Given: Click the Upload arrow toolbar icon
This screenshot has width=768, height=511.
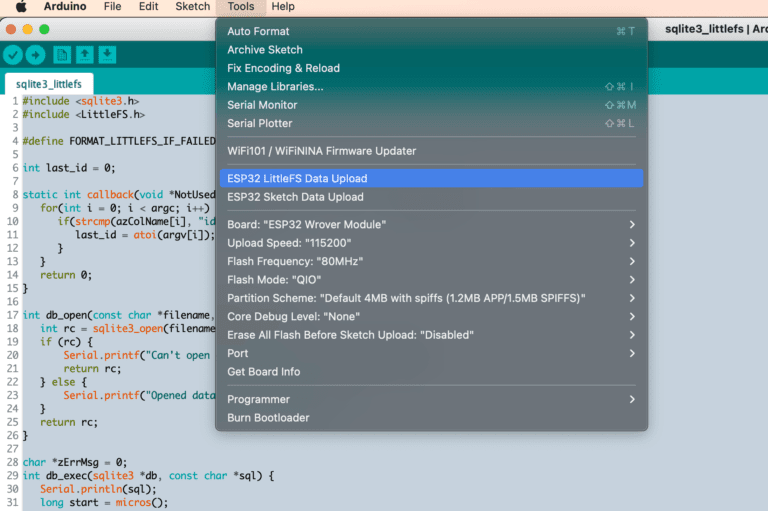Looking at the screenshot, I should tap(35, 56).
